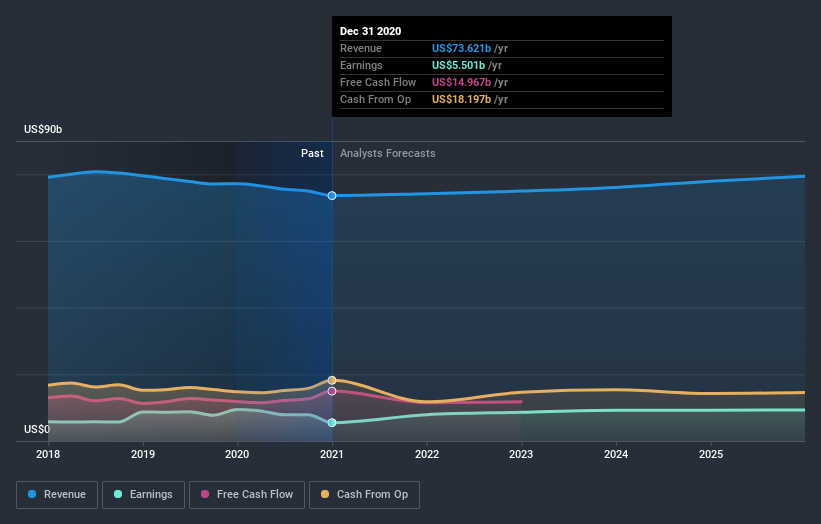Toggle the Free Cash Flow legend button
The height and width of the screenshot is (524, 821).
click(x=247, y=495)
